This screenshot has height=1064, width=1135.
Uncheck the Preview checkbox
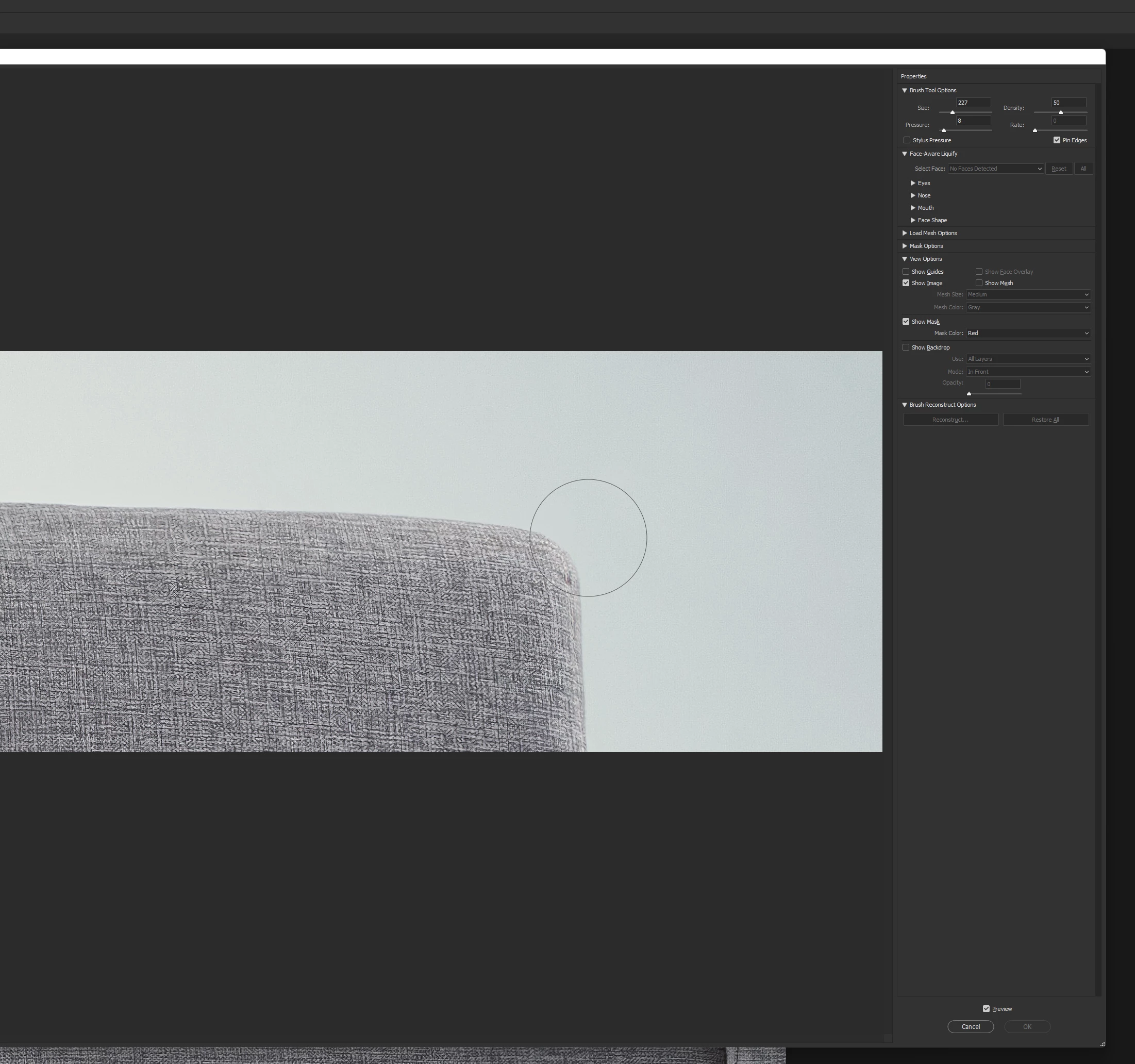(986, 1009)
